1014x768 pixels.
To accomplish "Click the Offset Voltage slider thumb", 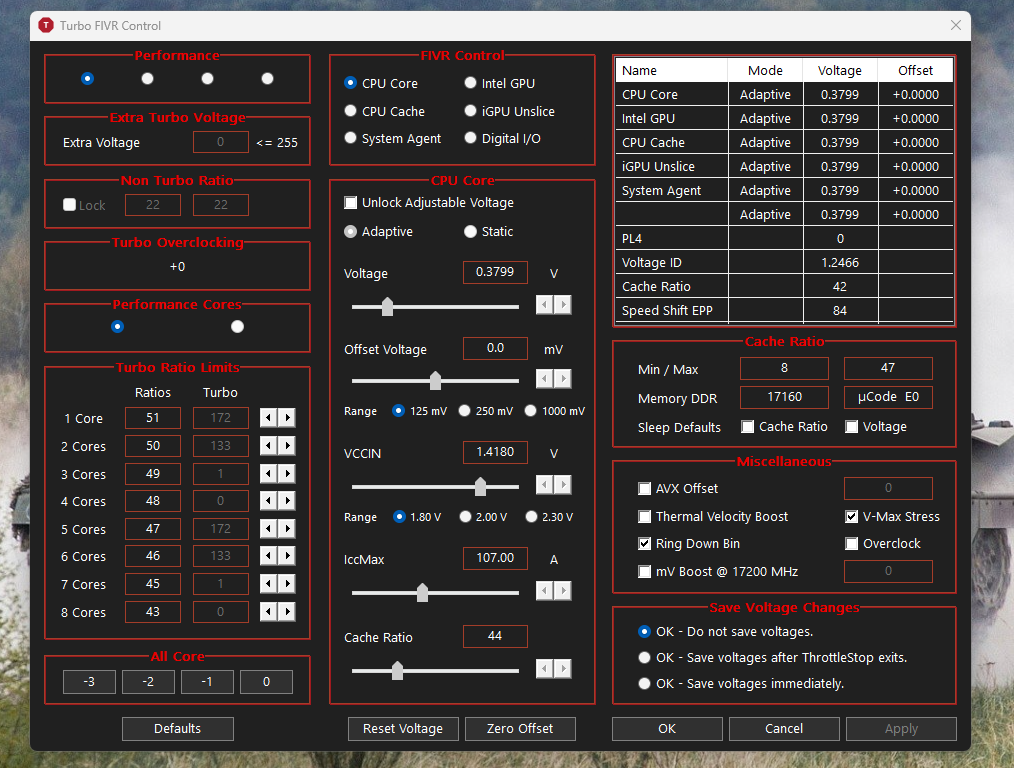I will coord(435,380).
